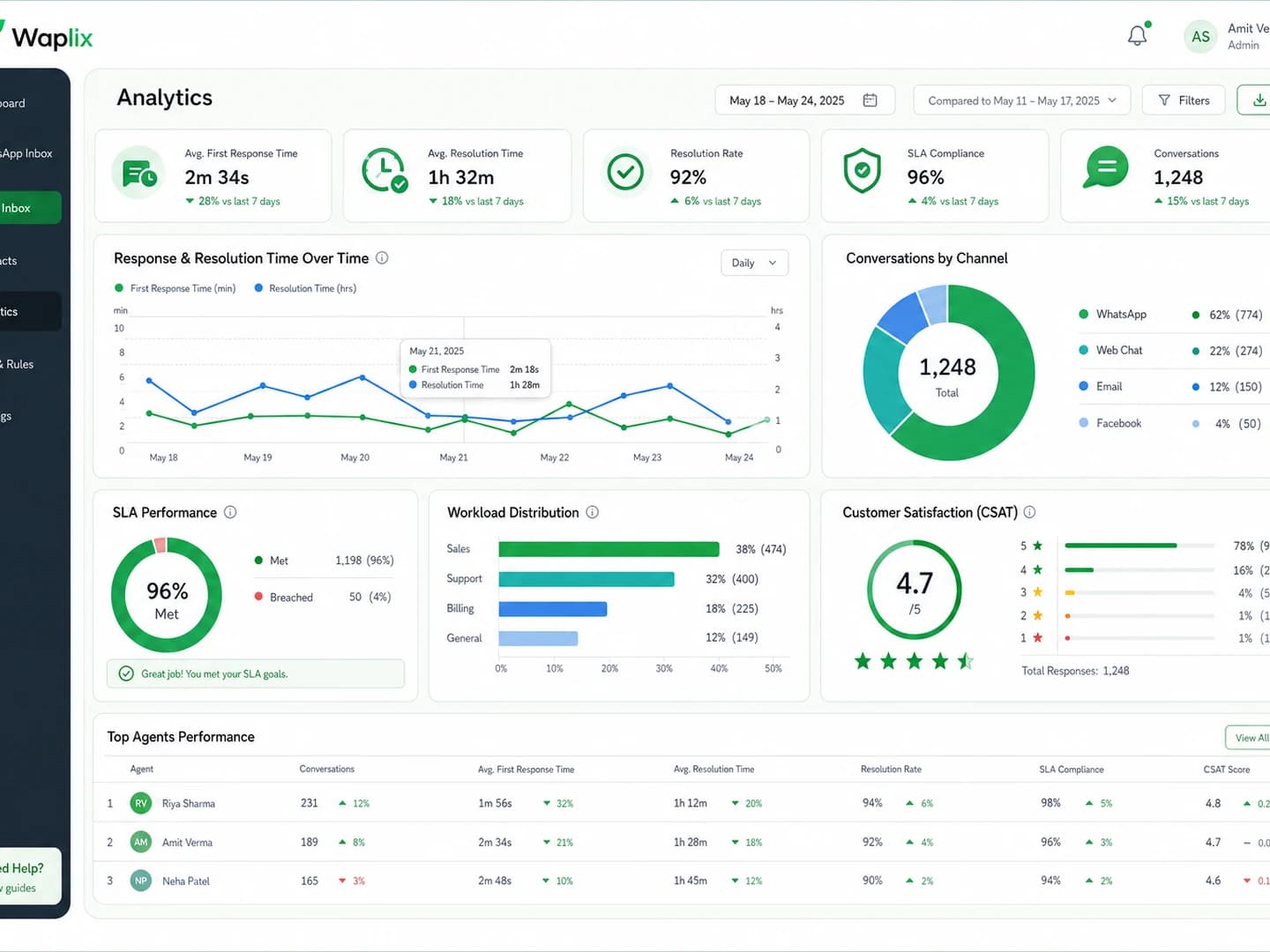Click info icon next to Workload Distribution
This screenshot has width=1270, height=952.
point(593,512)
